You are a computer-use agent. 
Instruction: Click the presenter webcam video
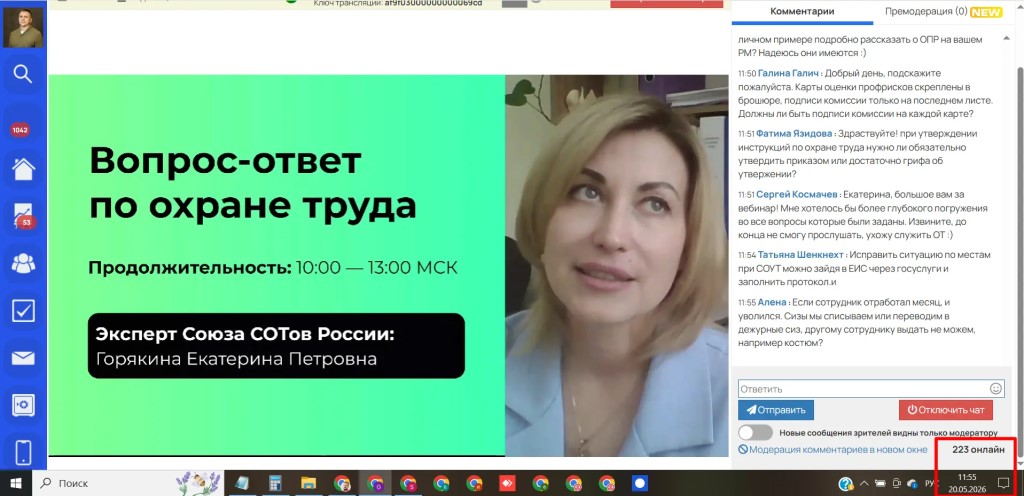[x=616, y=265]
